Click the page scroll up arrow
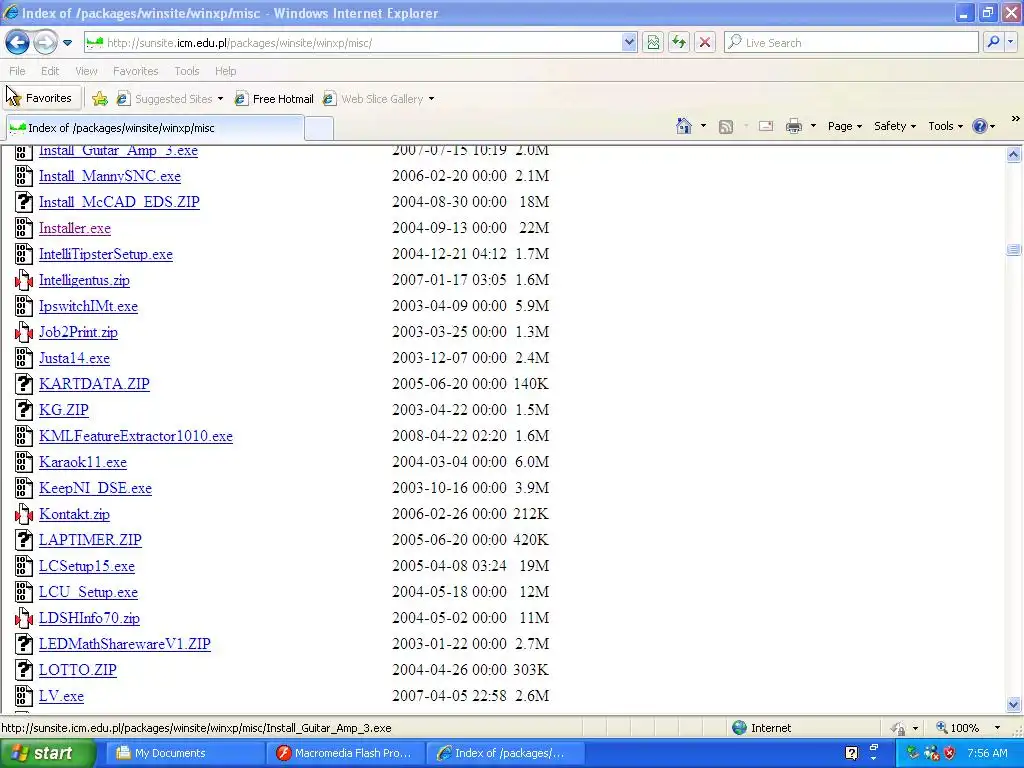 coord(1014,155)
